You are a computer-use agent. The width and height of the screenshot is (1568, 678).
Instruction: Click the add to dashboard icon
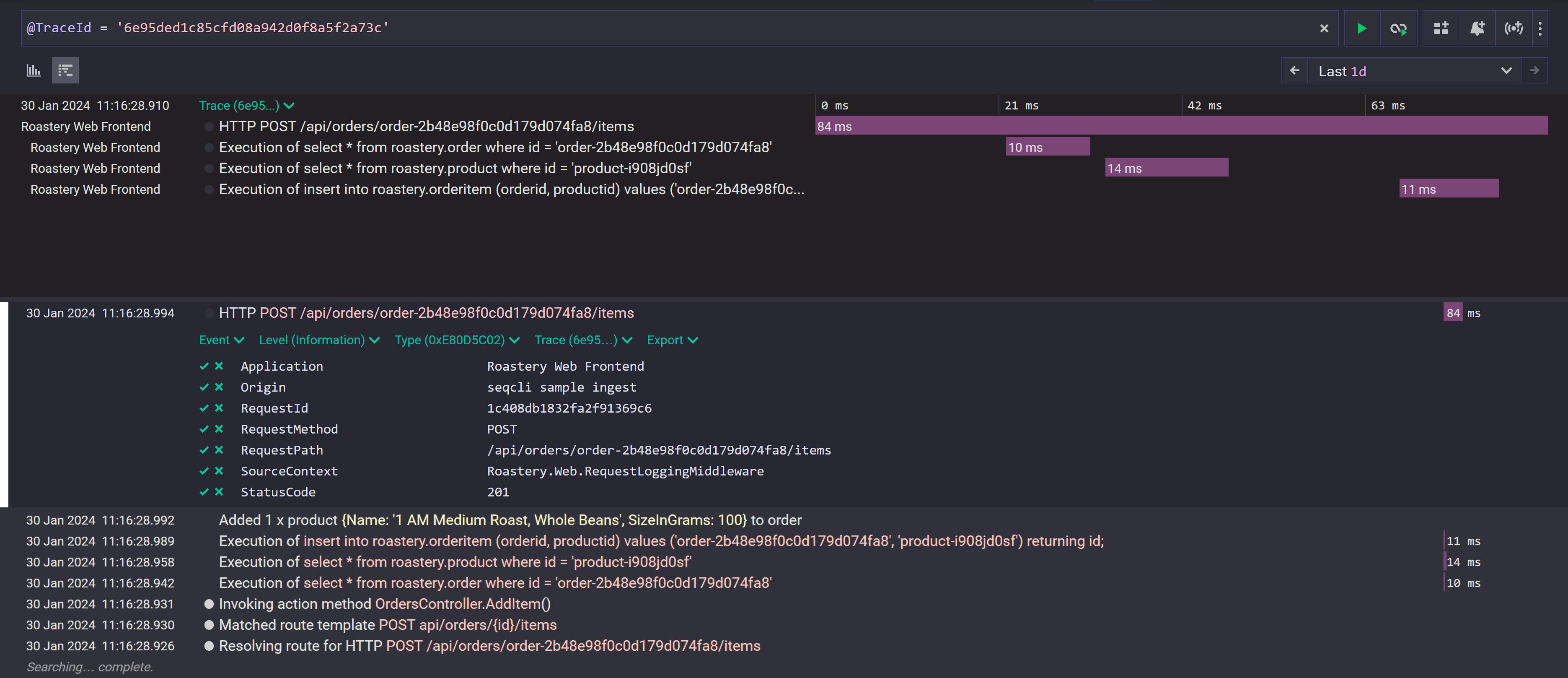point(1441,28)
